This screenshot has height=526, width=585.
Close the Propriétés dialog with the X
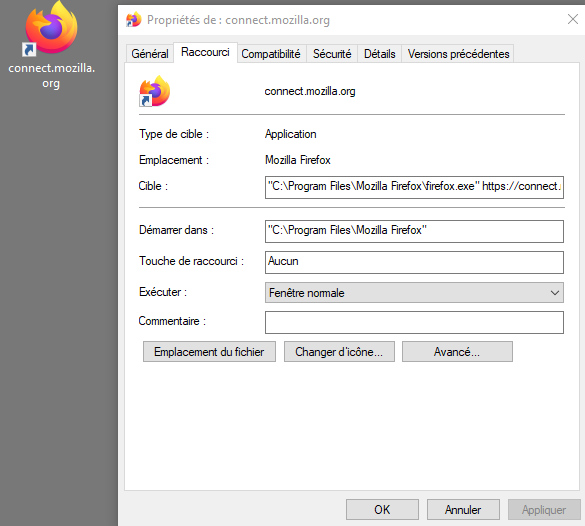pos(573,19)
